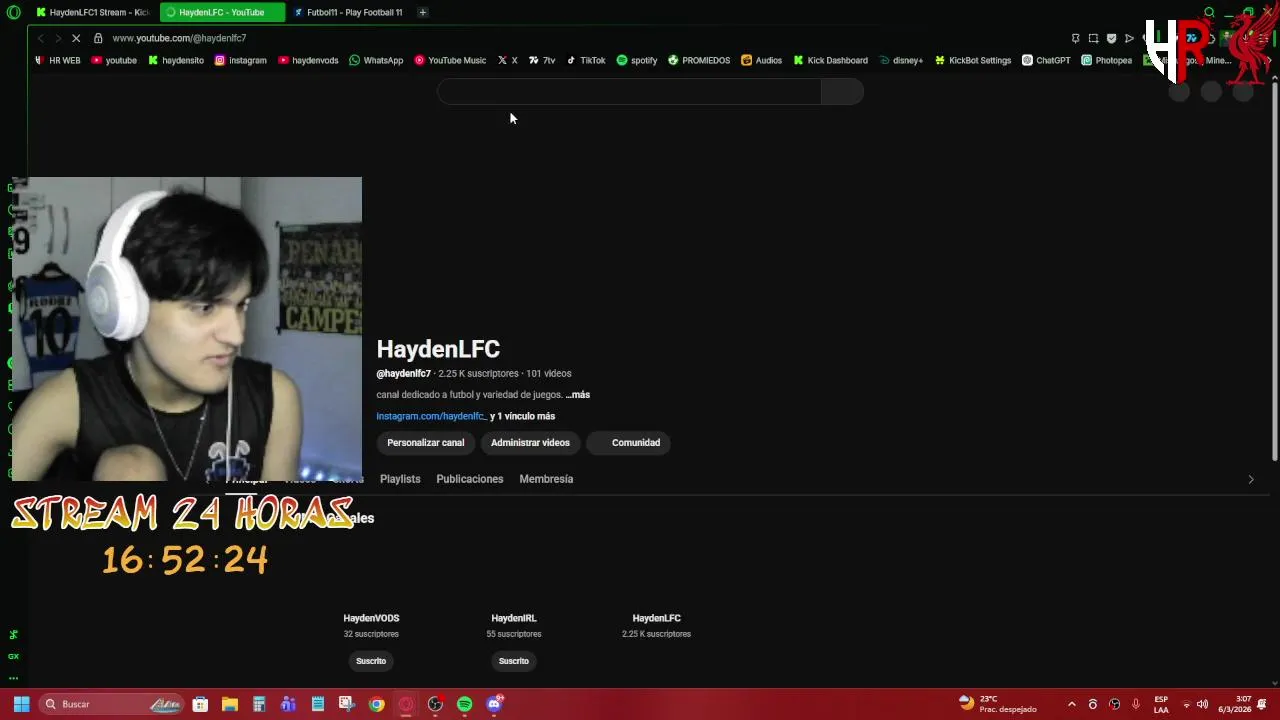
Task: Open the disney+ bookmark
Action: [900, 60]
